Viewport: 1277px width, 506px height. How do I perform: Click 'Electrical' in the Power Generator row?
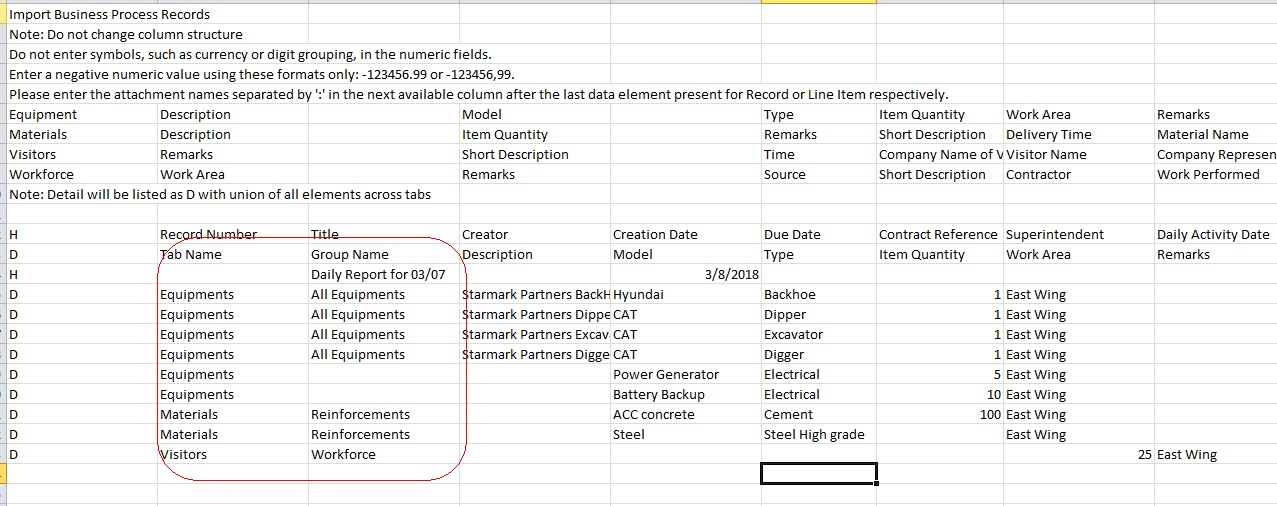(x=819, y=374)
